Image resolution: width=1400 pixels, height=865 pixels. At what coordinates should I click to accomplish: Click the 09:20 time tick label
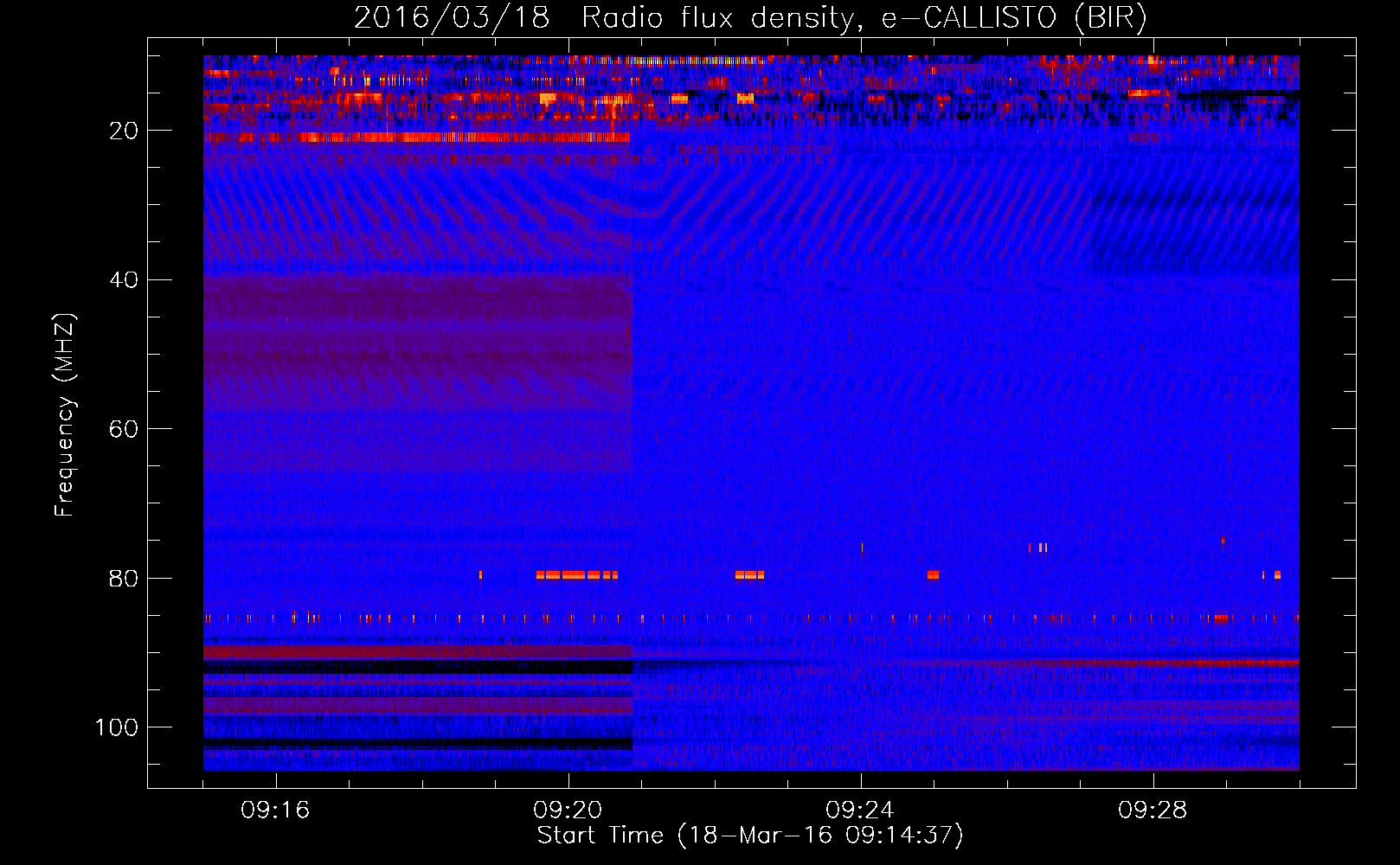(x=568, y=811)
